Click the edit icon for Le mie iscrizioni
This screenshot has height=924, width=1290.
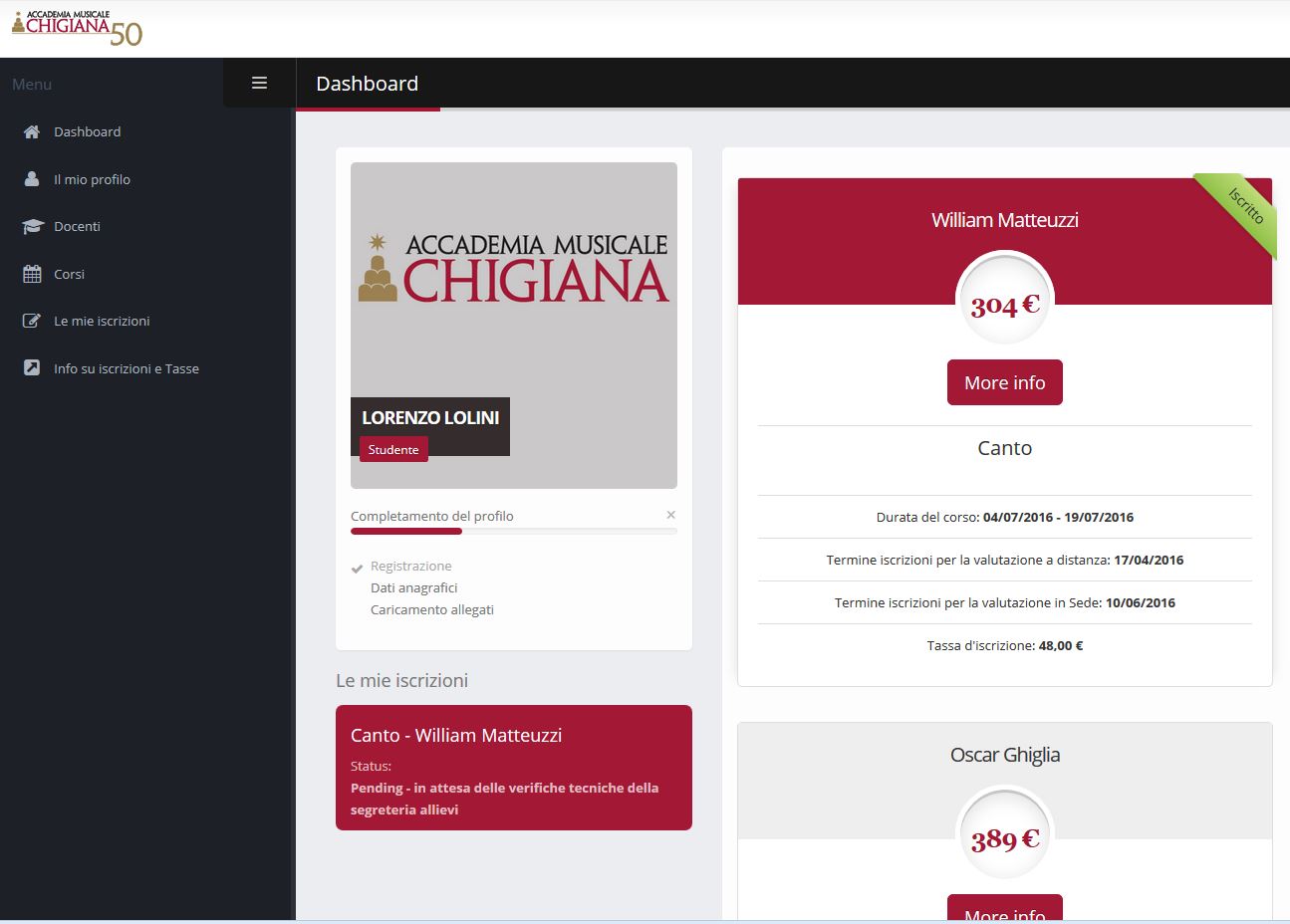32,321
